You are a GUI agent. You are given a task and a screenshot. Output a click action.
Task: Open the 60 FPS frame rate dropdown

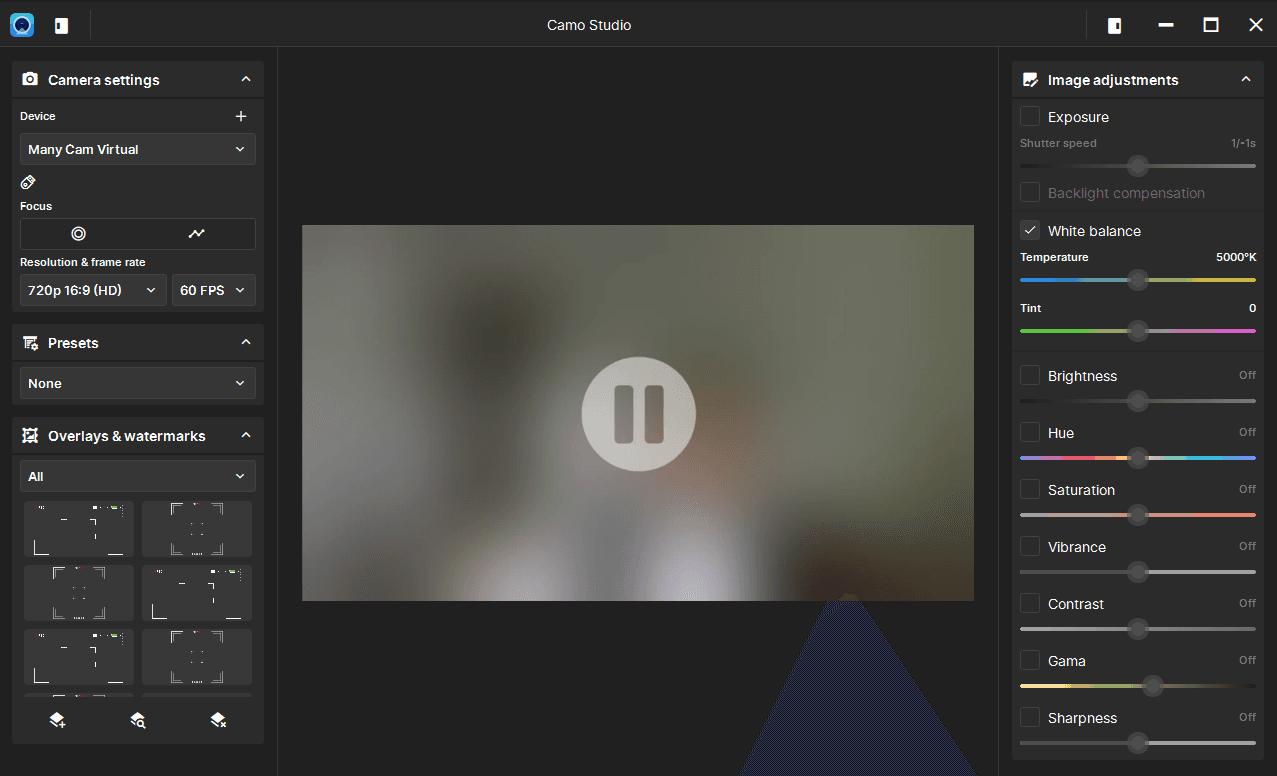[214, 290]
